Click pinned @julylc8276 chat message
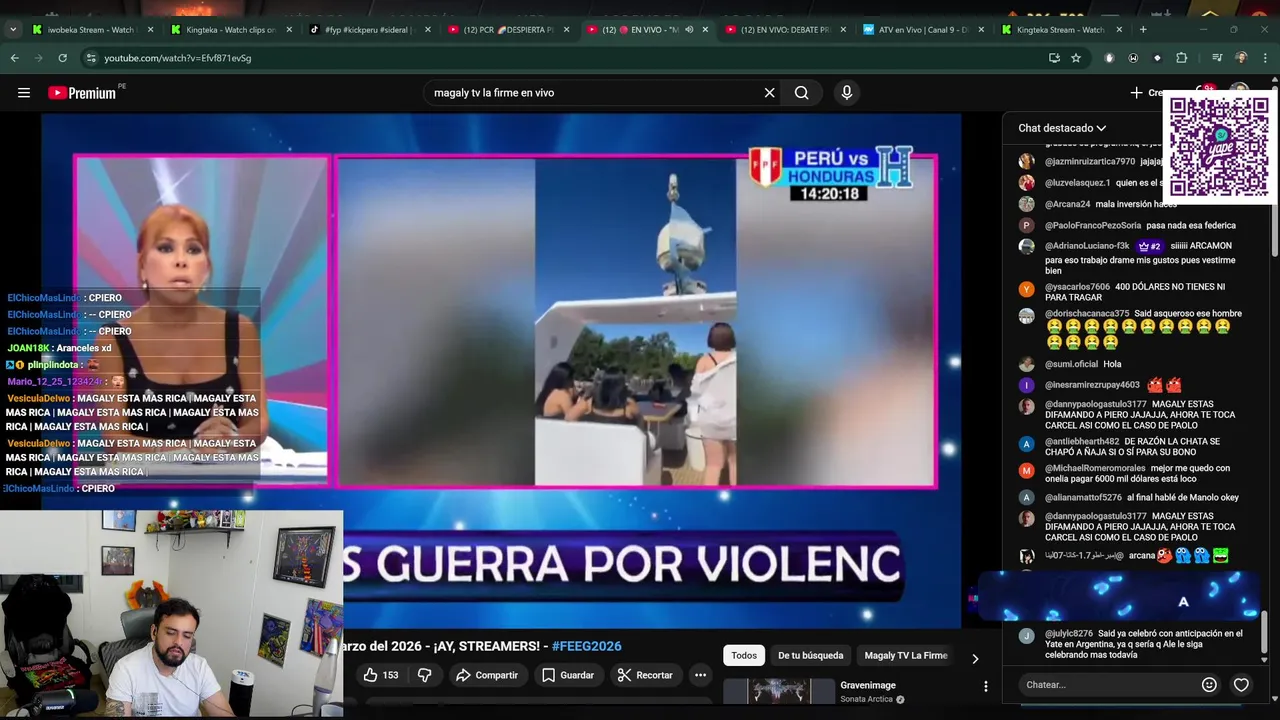The height and width of the screenshot is (720, 1280). click(x=1130, y=644)
